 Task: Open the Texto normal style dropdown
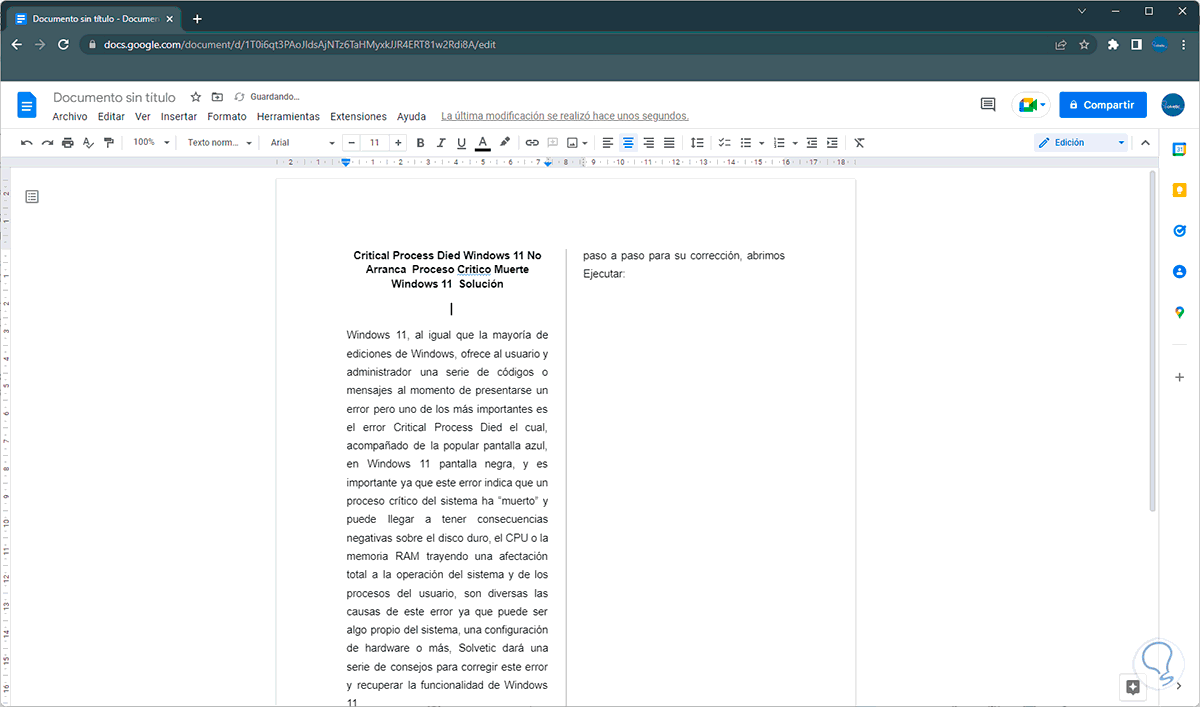tap(219, 143)
